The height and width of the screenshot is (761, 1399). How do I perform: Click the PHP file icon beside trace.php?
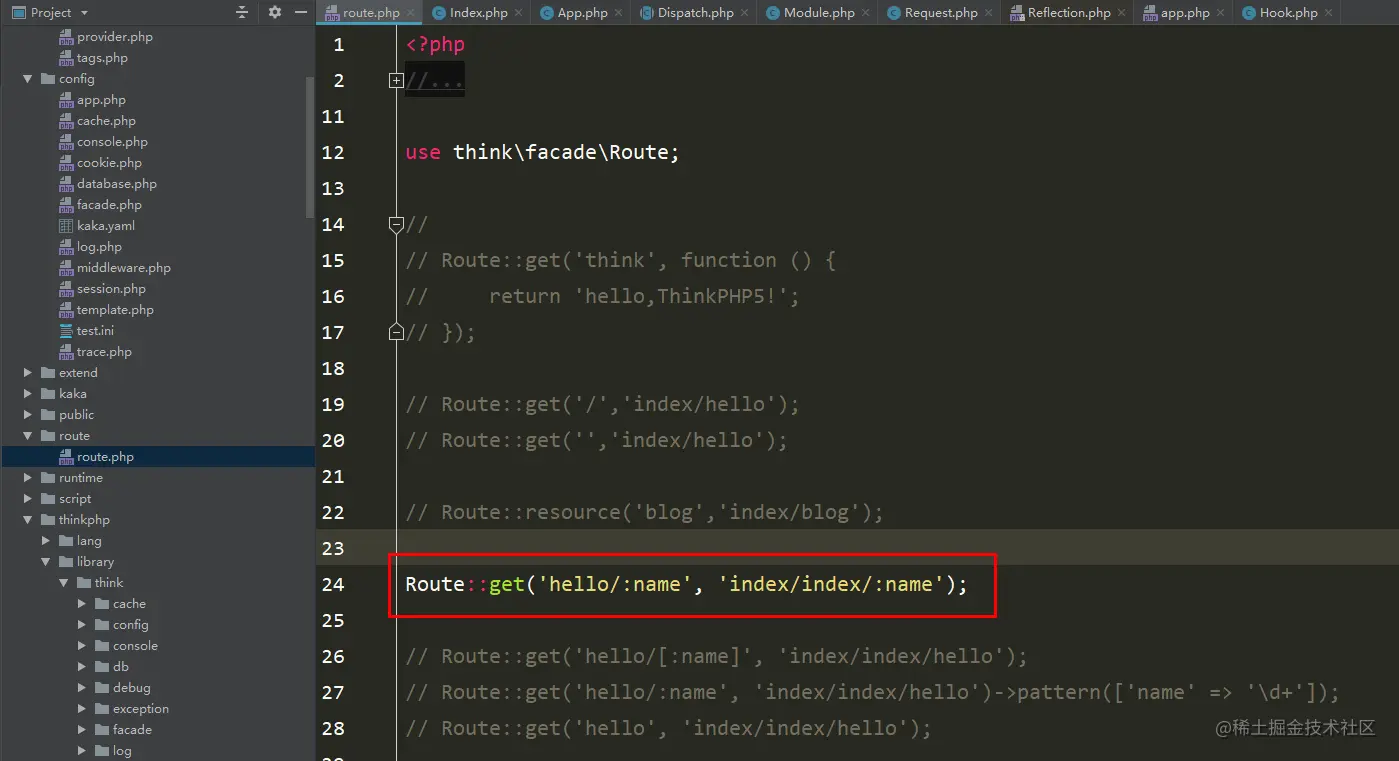tap(66, 352)
